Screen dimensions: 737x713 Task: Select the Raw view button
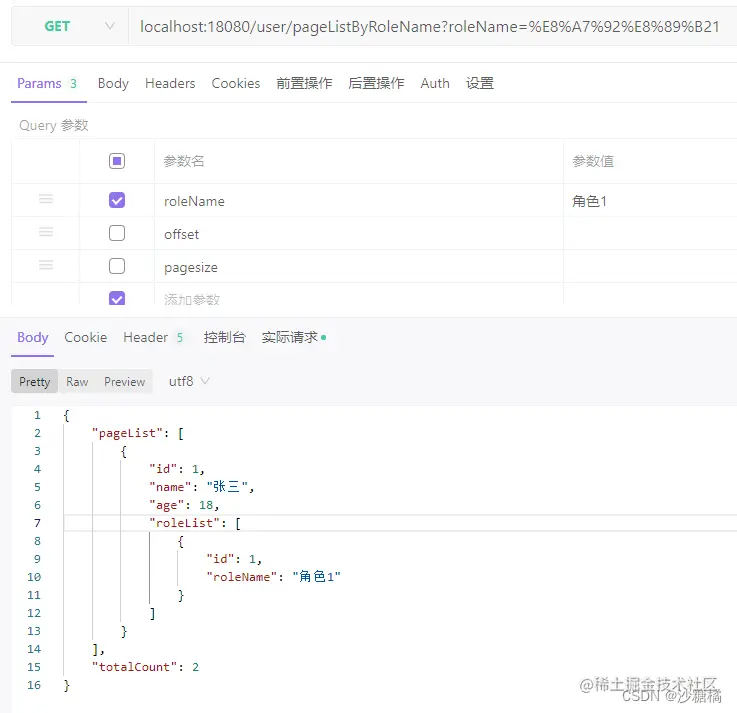[77, 381]
